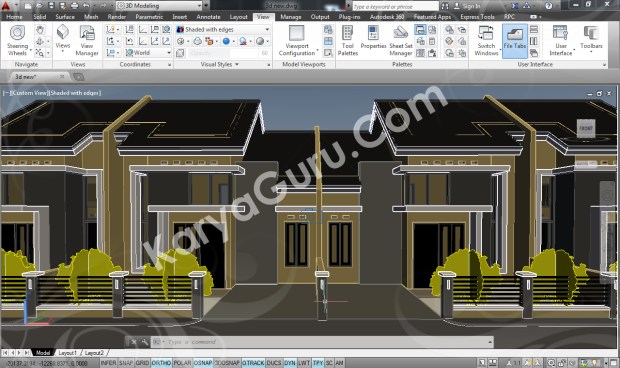Expand the command line history arrow
The image size is (620, 368).
pos(490,342)
